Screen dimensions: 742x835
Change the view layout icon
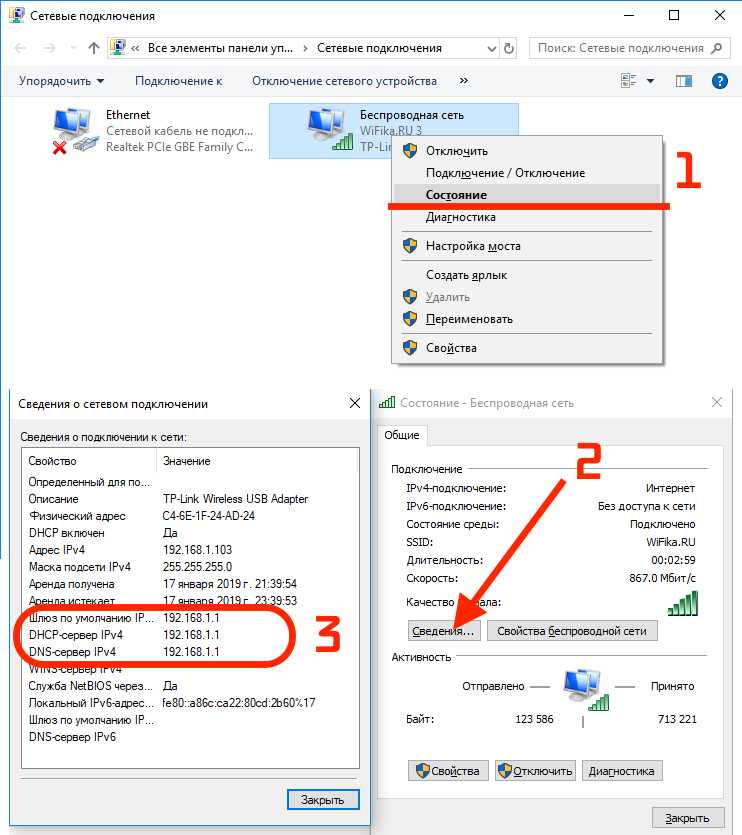(x=629, y=80)
